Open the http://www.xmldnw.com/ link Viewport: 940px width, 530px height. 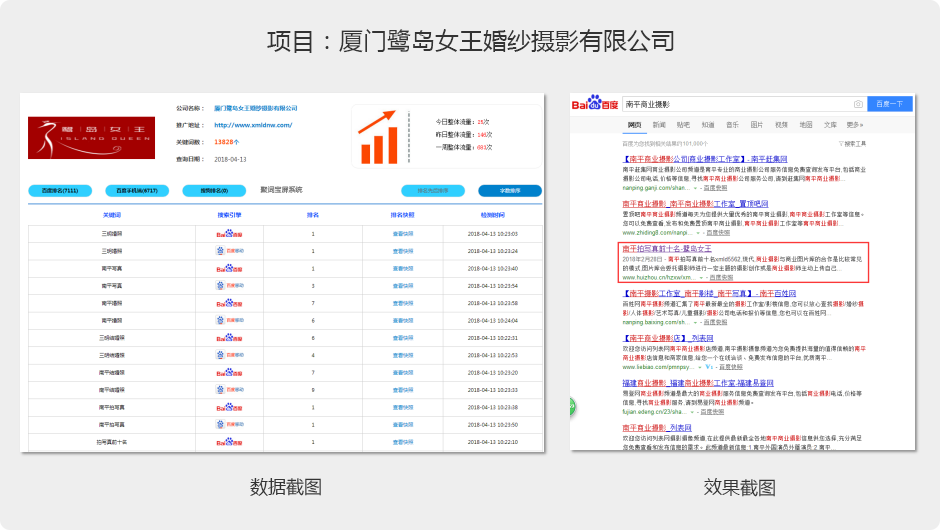(253, 125)
